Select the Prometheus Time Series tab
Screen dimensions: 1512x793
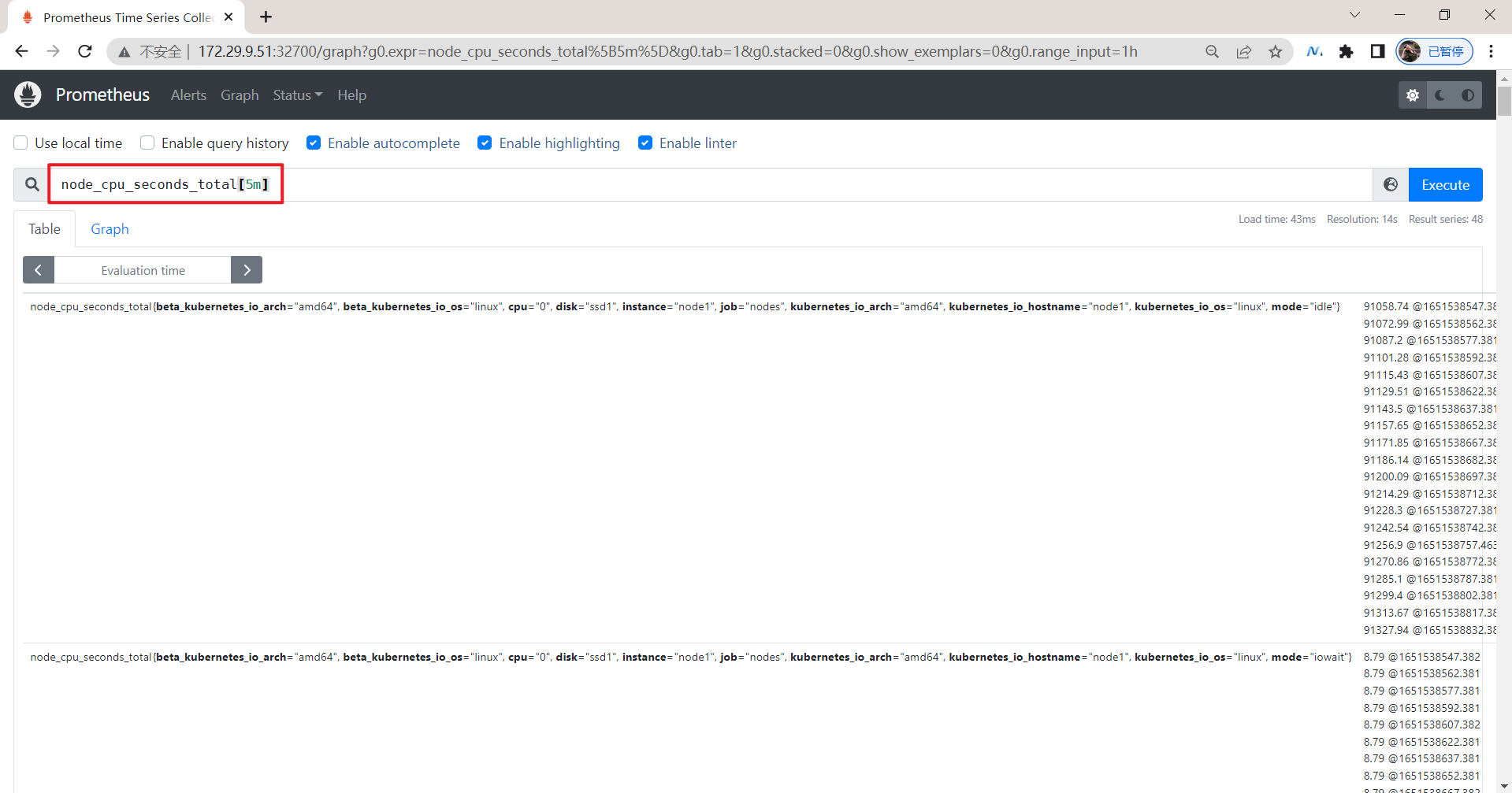[x=126, y=17]
